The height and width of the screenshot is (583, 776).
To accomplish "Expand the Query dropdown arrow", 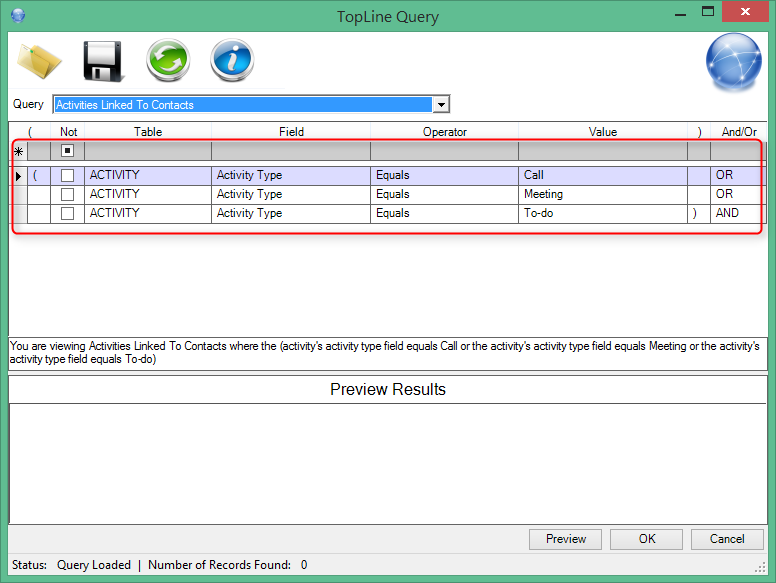I will coord(441,104).
